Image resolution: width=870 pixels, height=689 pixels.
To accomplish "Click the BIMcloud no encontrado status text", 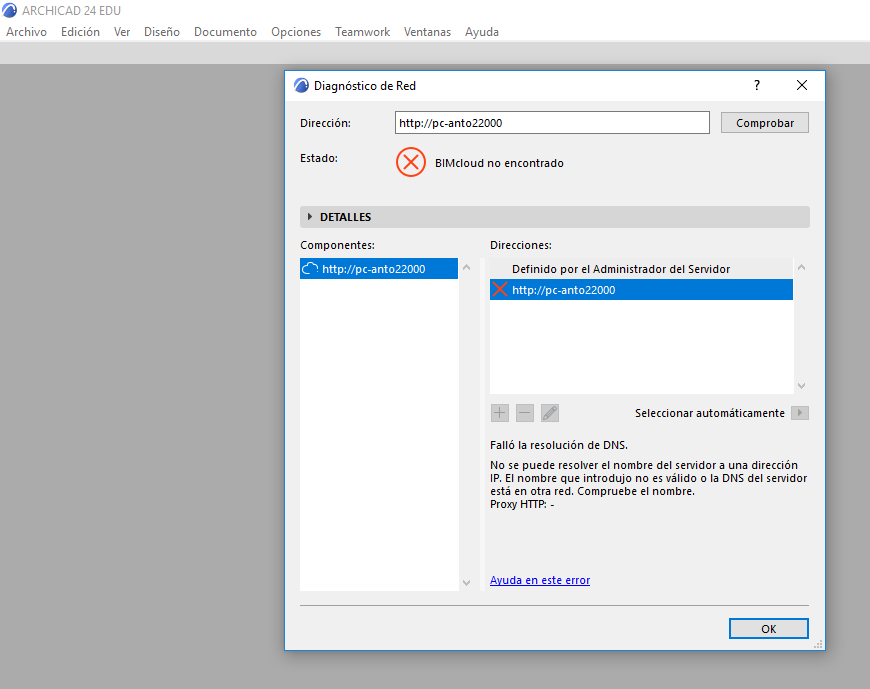I will click(x=499, y=163).
